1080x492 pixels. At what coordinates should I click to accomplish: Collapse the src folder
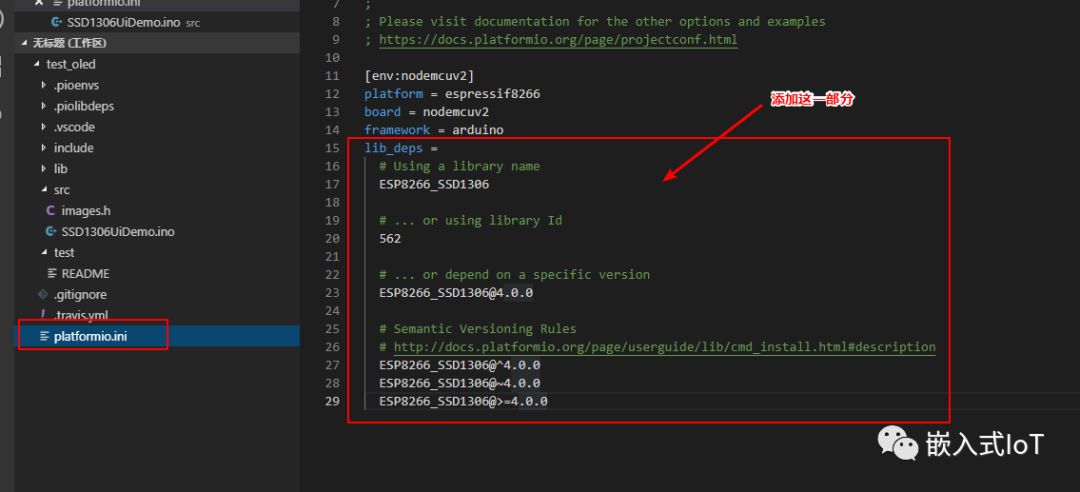click(43, 190)
